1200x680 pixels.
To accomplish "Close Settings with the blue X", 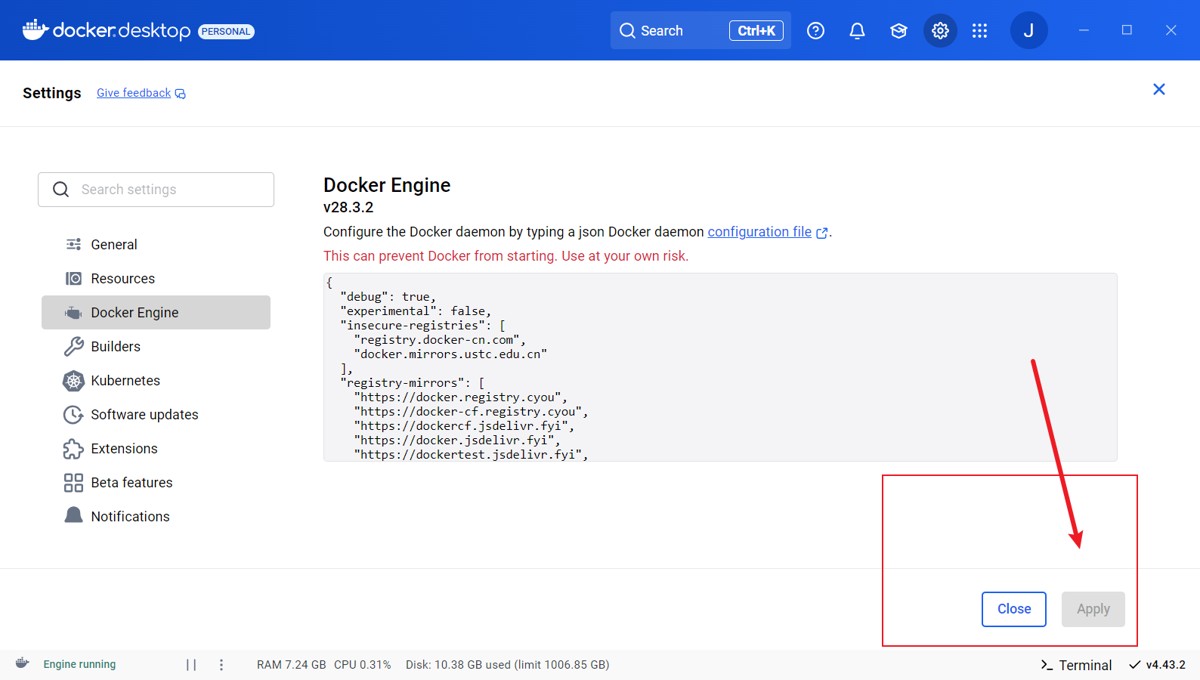I will (x=1159, y=90).
